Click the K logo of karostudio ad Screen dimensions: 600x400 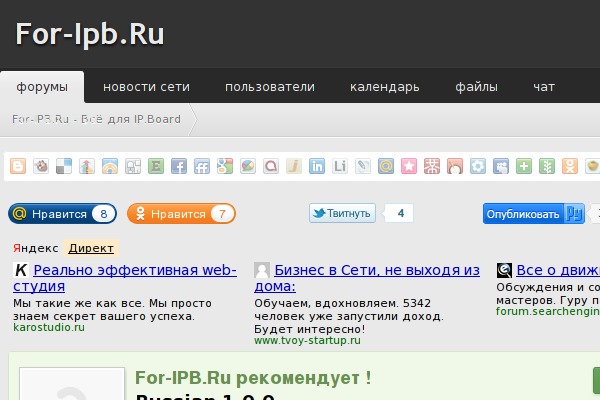21,270
